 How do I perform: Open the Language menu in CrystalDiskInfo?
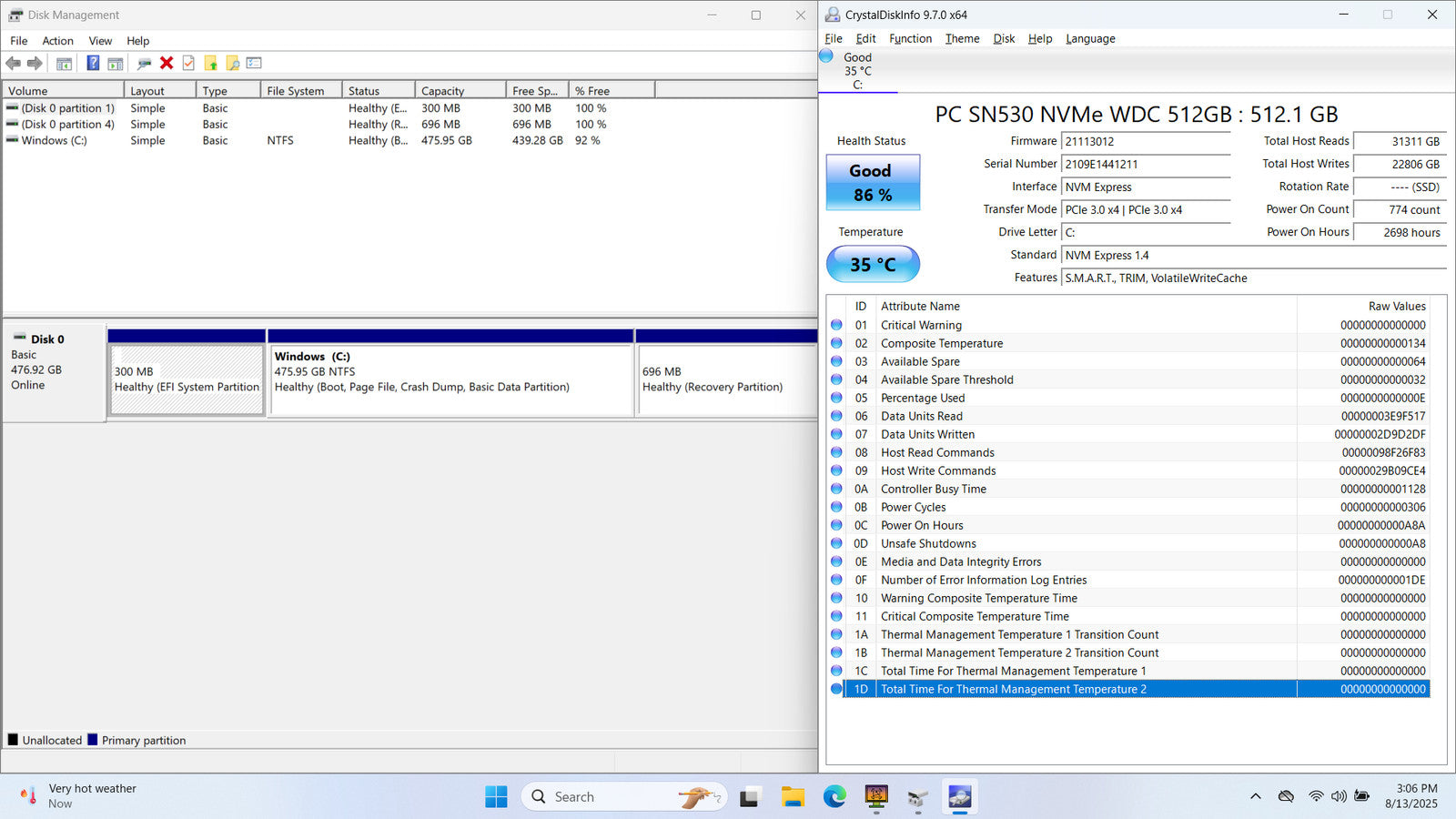point(1090,38)
